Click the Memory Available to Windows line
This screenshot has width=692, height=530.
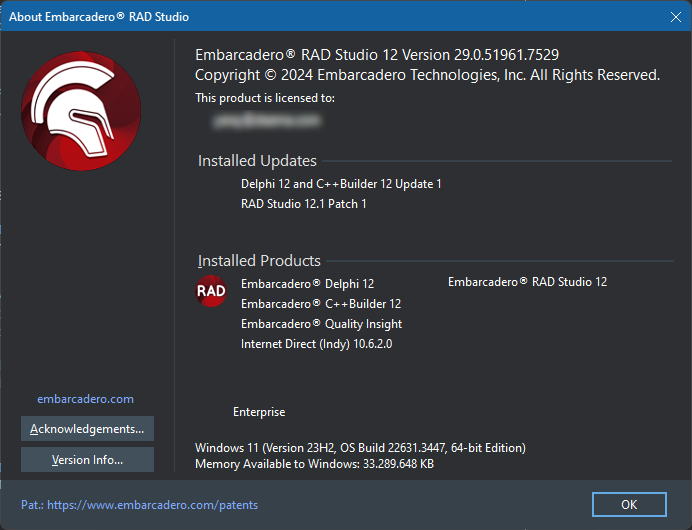pos(314,464)
